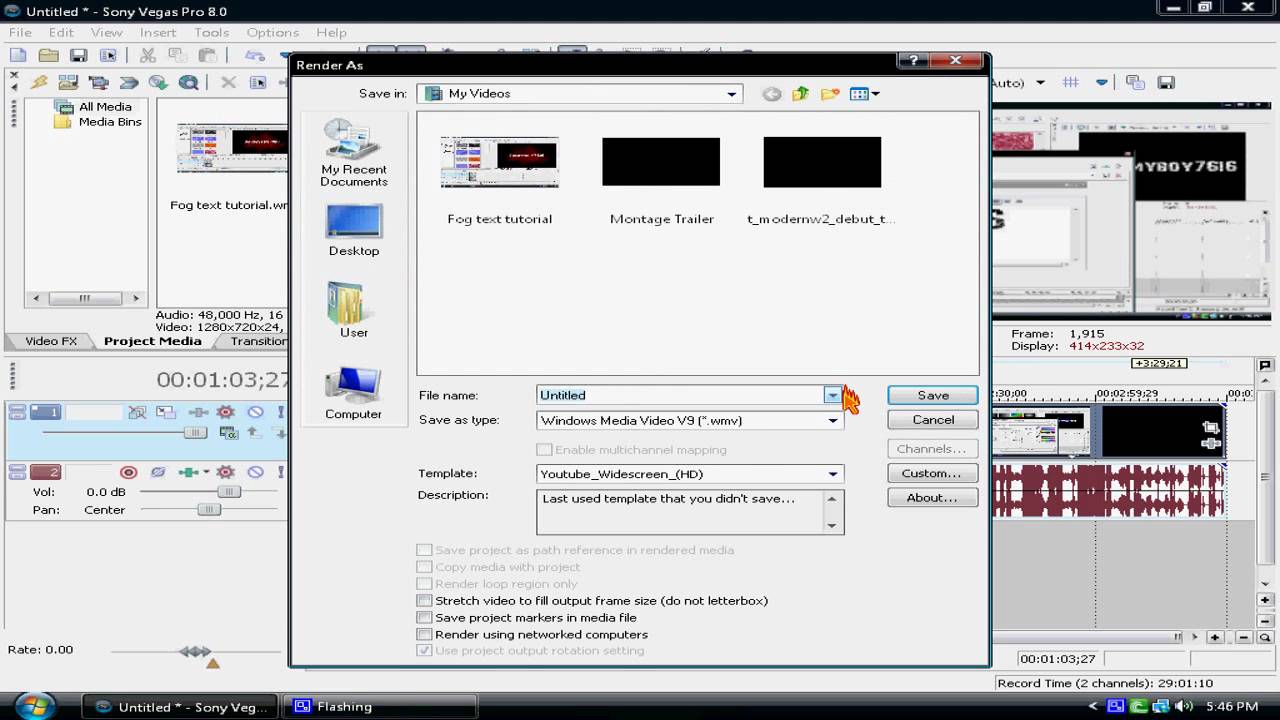Open the Save in My Videos dropdown

[731, 94]
